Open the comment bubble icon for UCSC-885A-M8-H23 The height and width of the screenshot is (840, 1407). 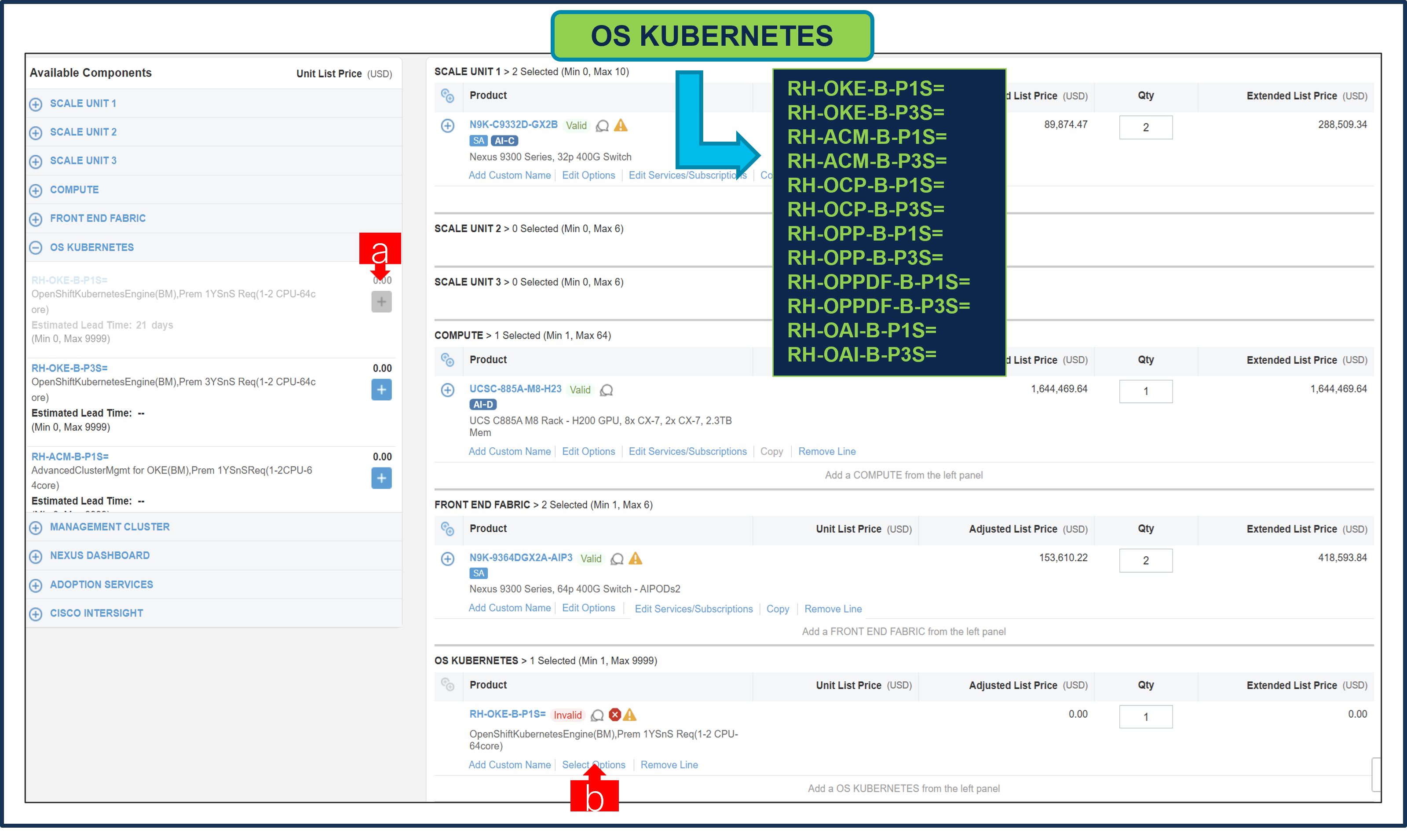[x=607, y=390]
